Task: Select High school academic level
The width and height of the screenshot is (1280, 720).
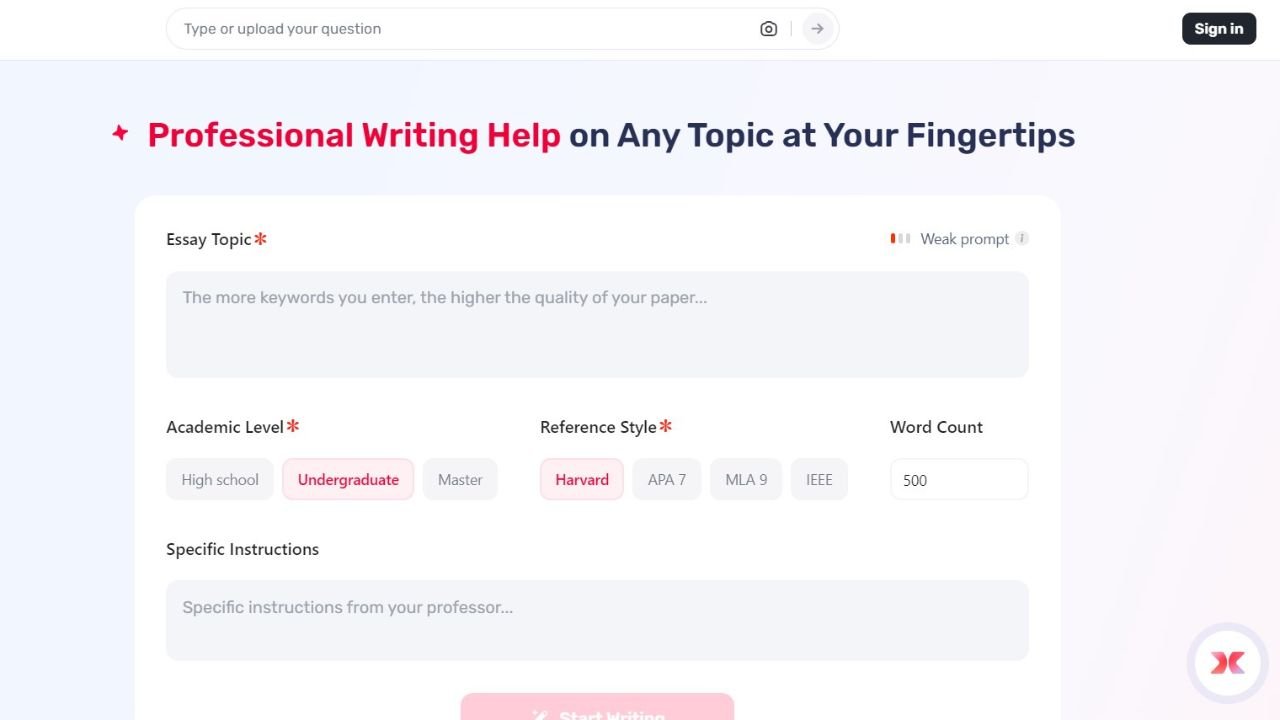Action: click(x=219, y=479)
